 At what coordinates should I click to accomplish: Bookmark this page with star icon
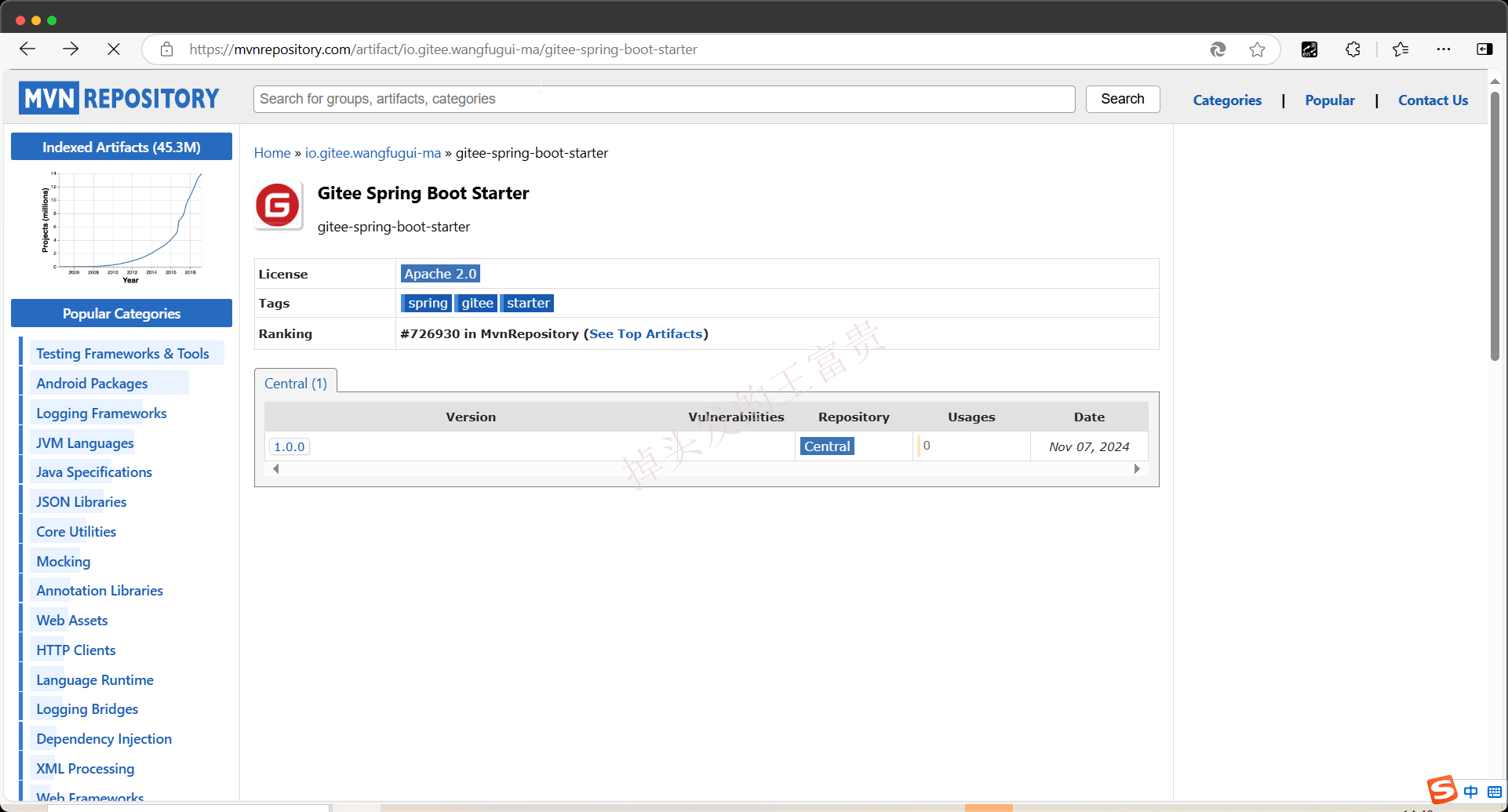click(1257, 49)
